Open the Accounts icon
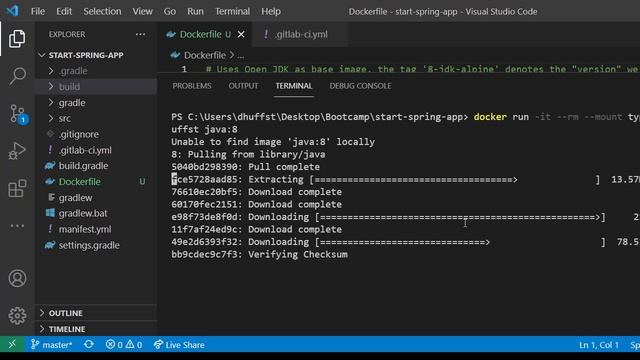 coord(17,278)
